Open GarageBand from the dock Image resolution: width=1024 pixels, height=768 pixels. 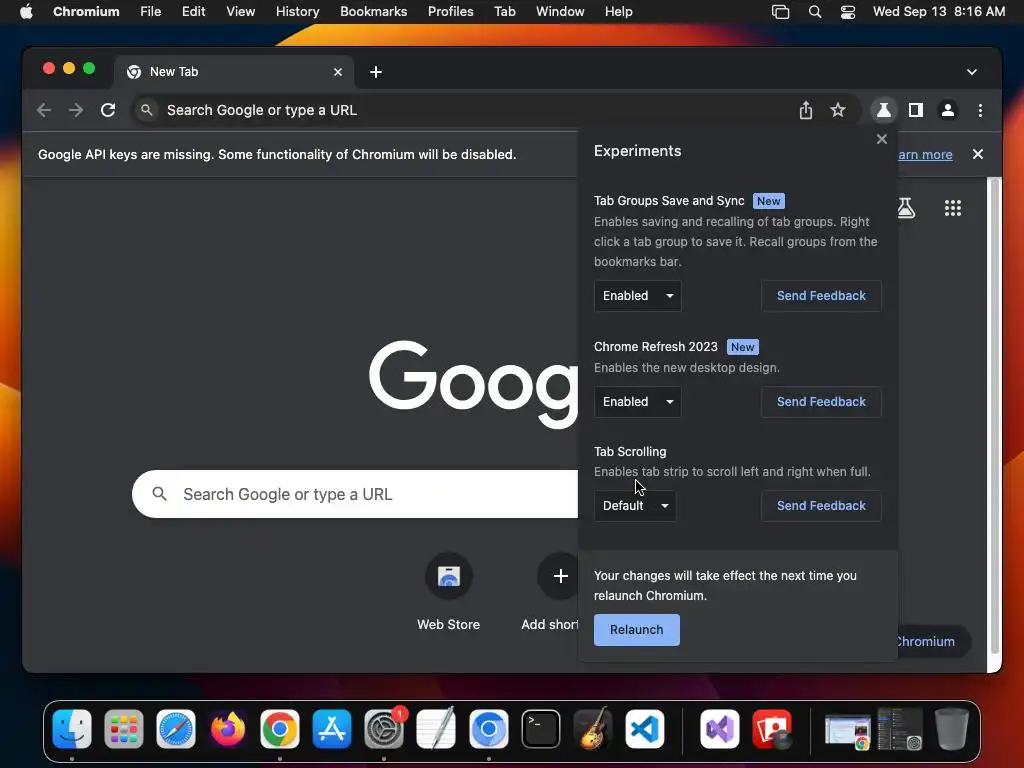(x=592, y=729)
